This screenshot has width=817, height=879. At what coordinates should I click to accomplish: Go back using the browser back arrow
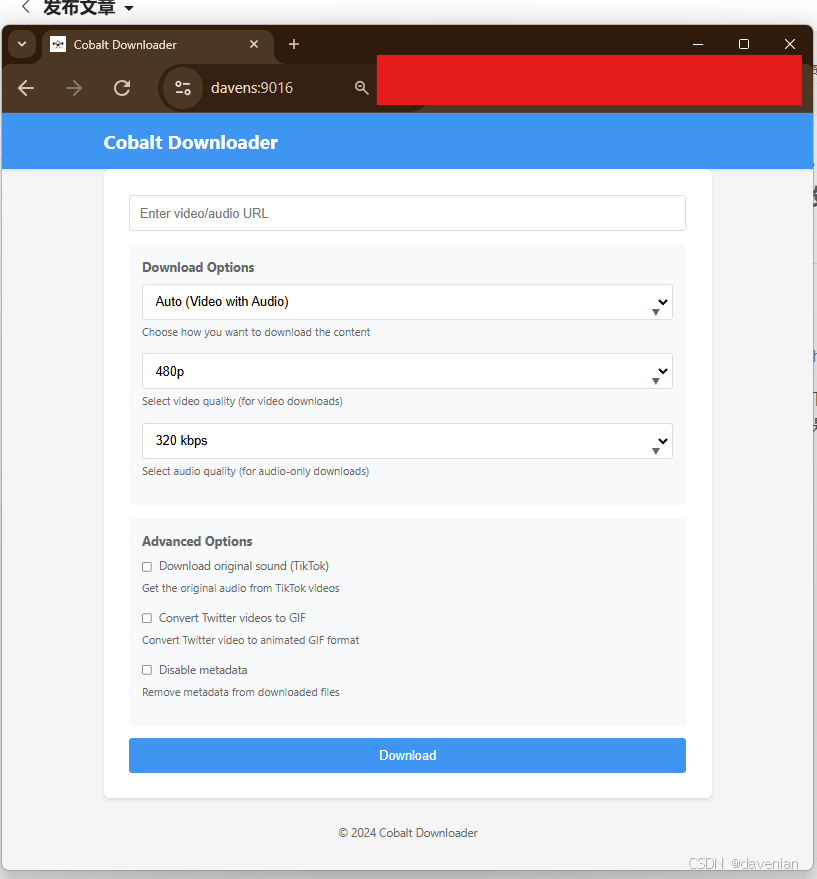tap(26, 88)
